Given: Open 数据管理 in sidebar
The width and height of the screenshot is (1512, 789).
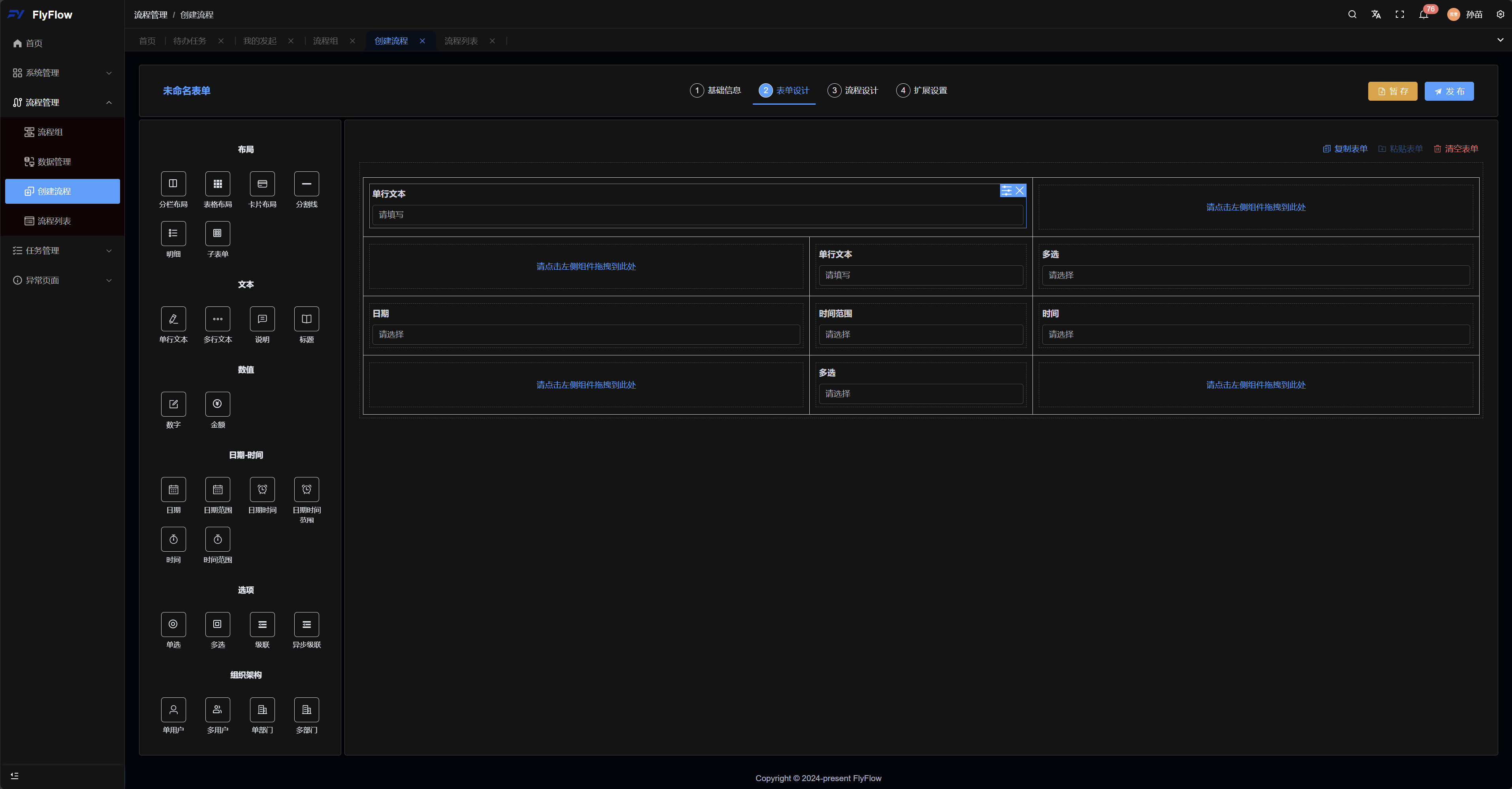Looking at the screenshot, I should 62,162.
